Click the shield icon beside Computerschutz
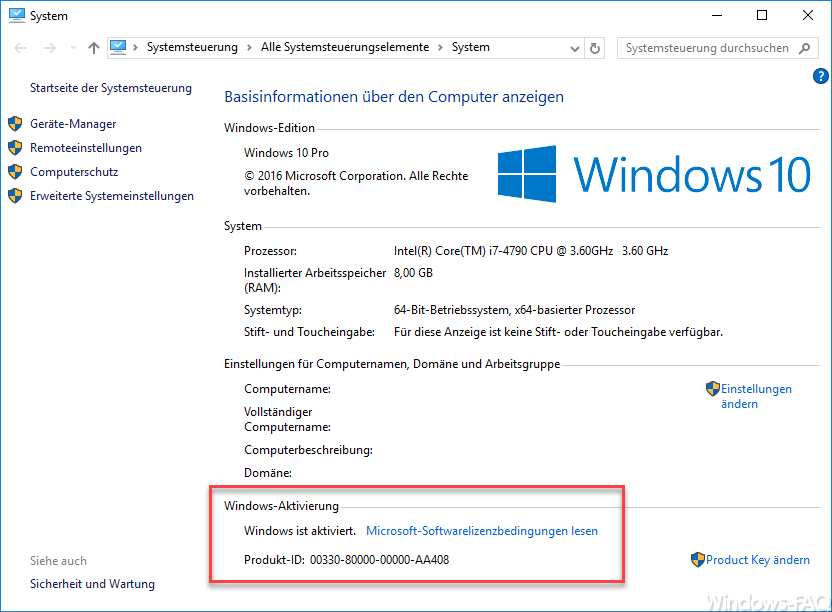 [15, 172]
